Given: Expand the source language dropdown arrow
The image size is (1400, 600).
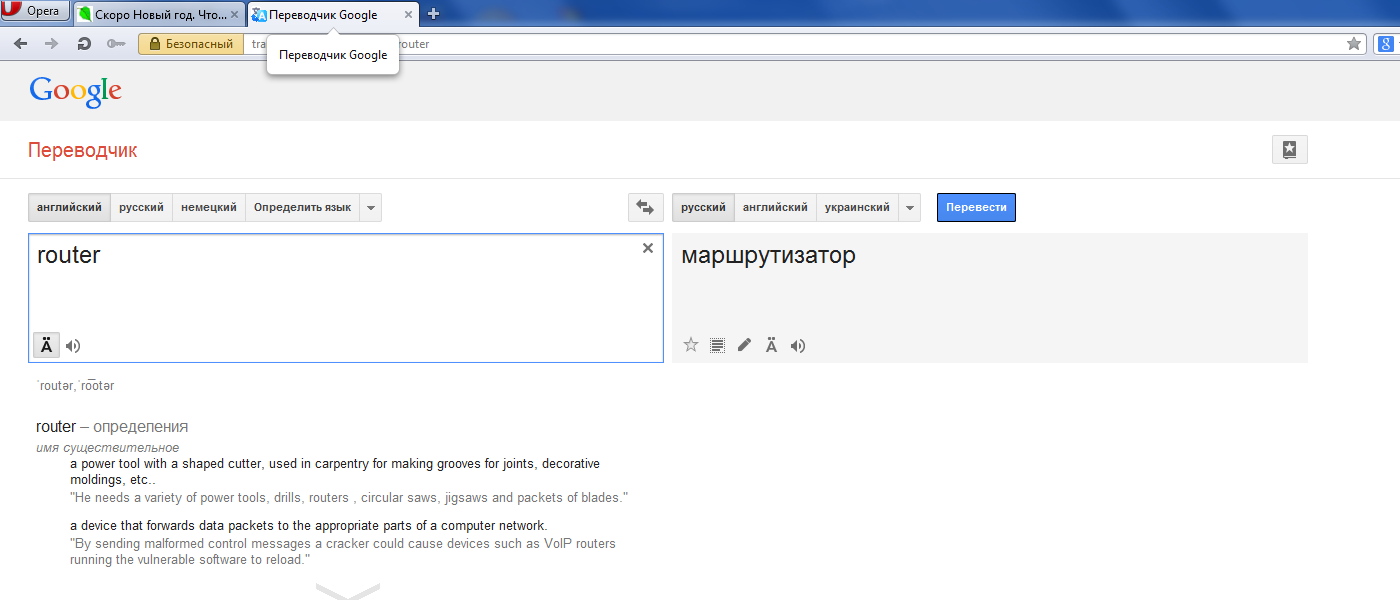Looking at the screenshot, I should coord(371,208).
